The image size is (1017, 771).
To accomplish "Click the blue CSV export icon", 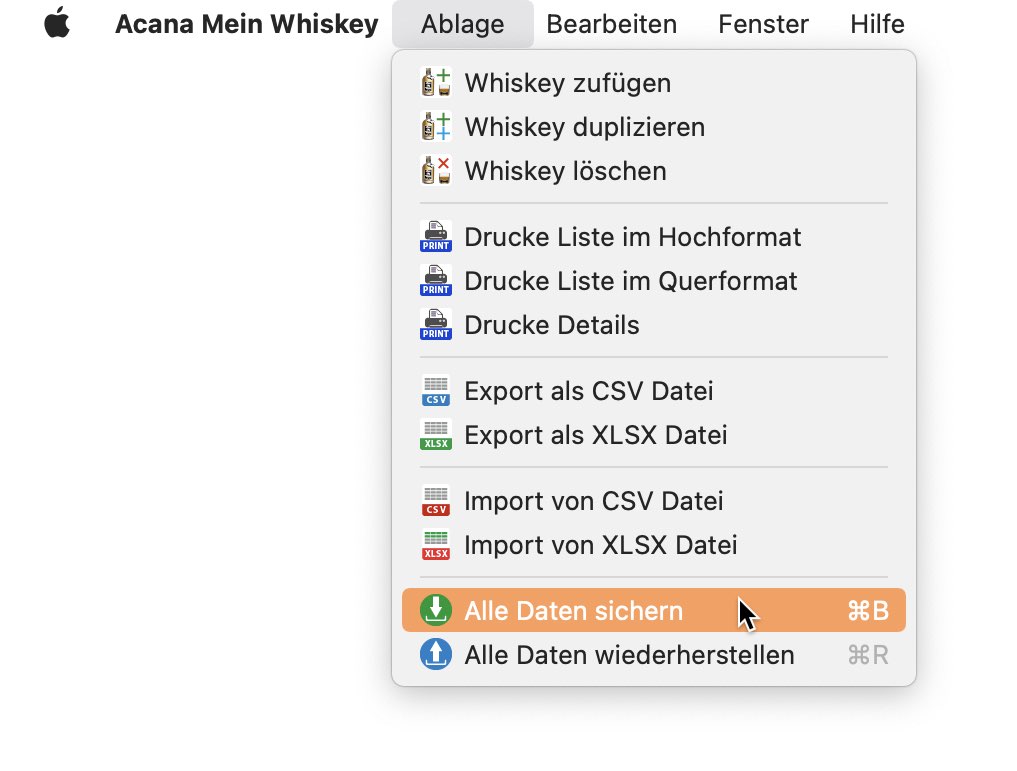I will point(436,391).
